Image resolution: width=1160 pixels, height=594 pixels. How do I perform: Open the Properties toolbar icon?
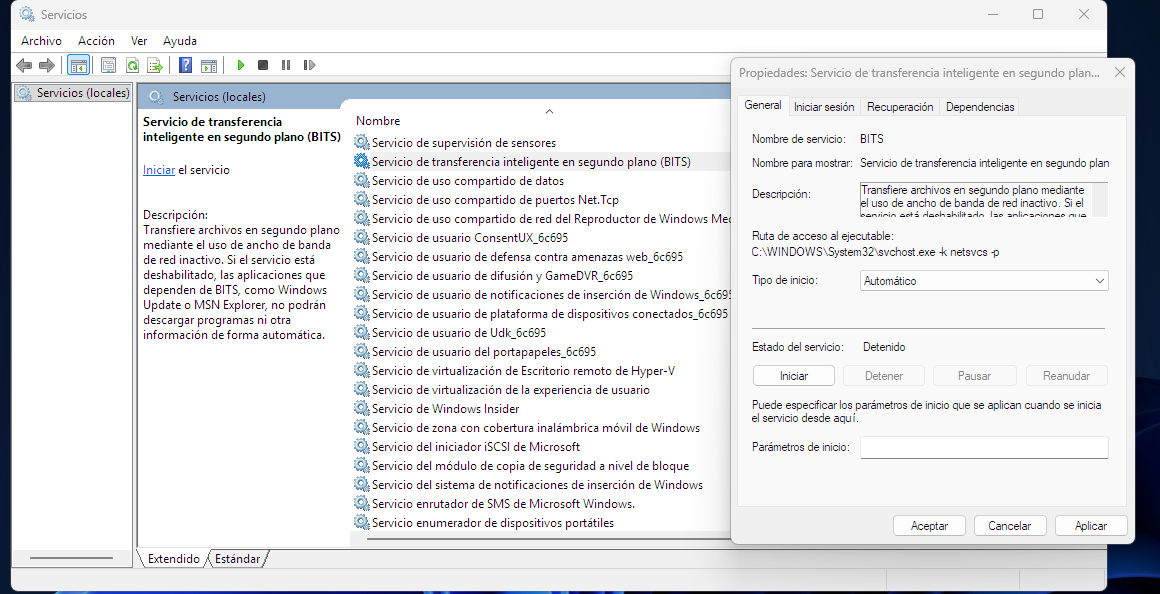click(x=108, y=65)
